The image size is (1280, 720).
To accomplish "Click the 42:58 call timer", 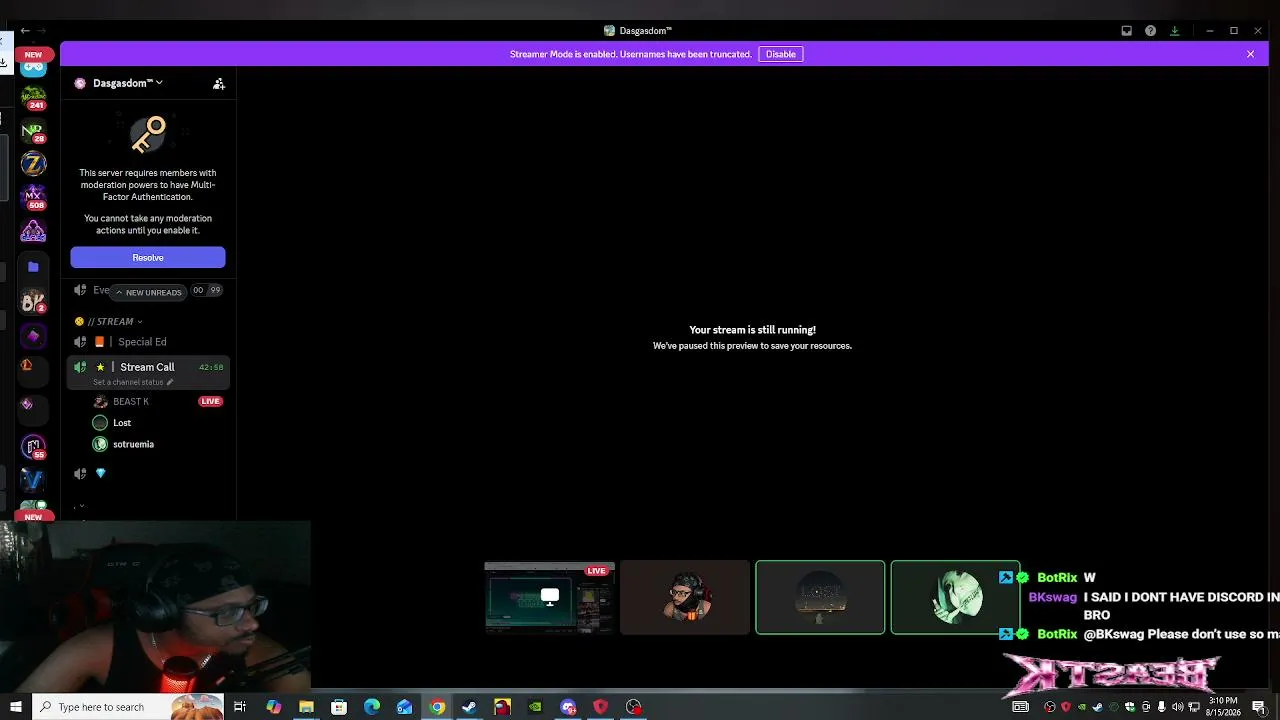I will point(211,367).
